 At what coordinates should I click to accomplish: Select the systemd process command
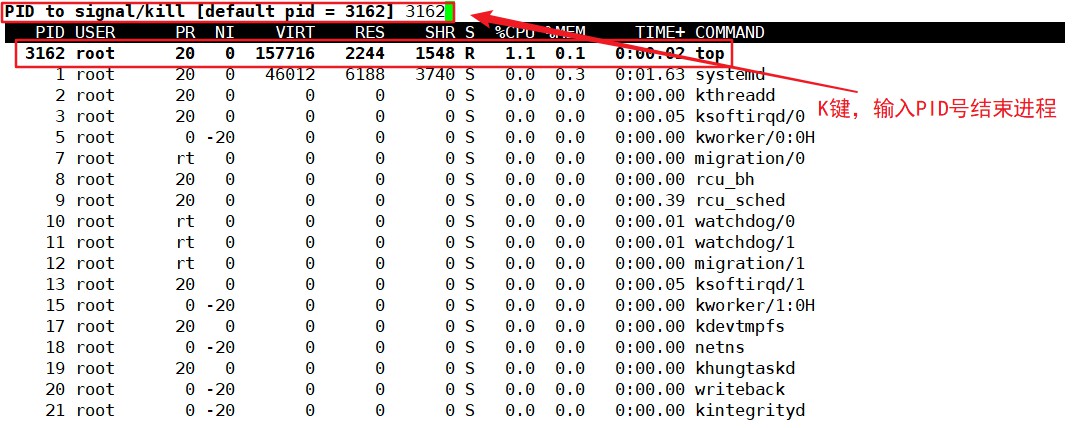click(730, 75)
